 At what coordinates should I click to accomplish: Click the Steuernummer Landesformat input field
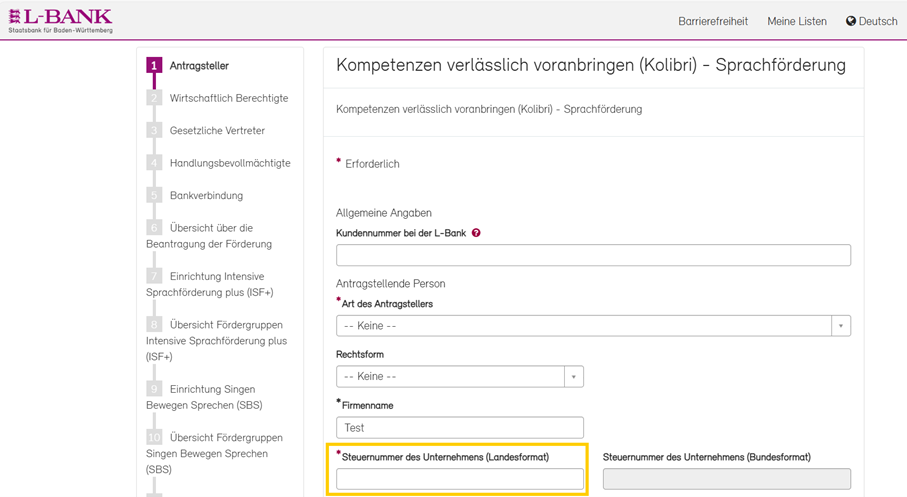click(x=460, y=479)
